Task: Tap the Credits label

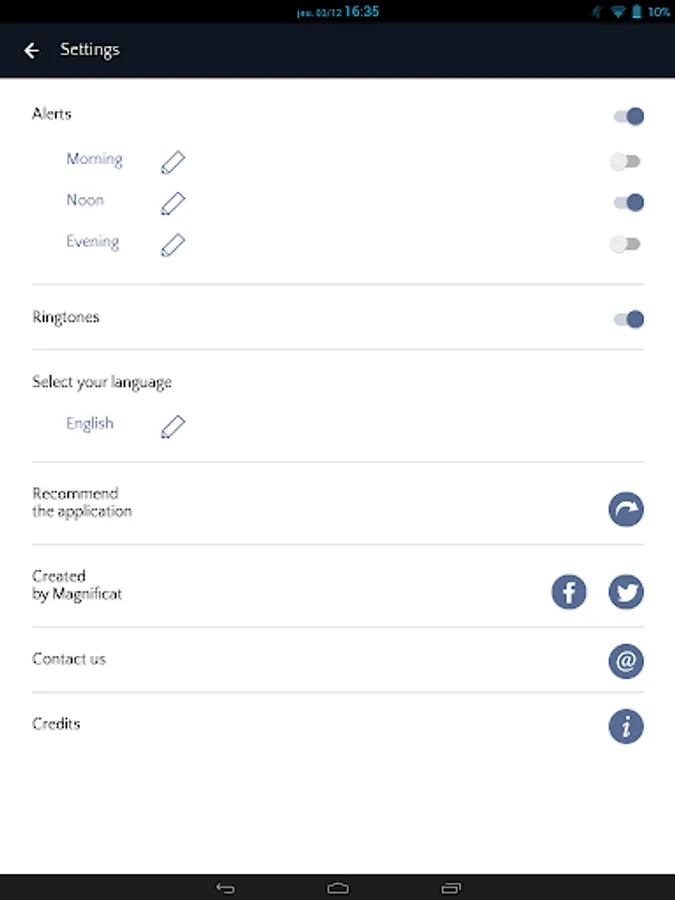Action: pos(56,724)
